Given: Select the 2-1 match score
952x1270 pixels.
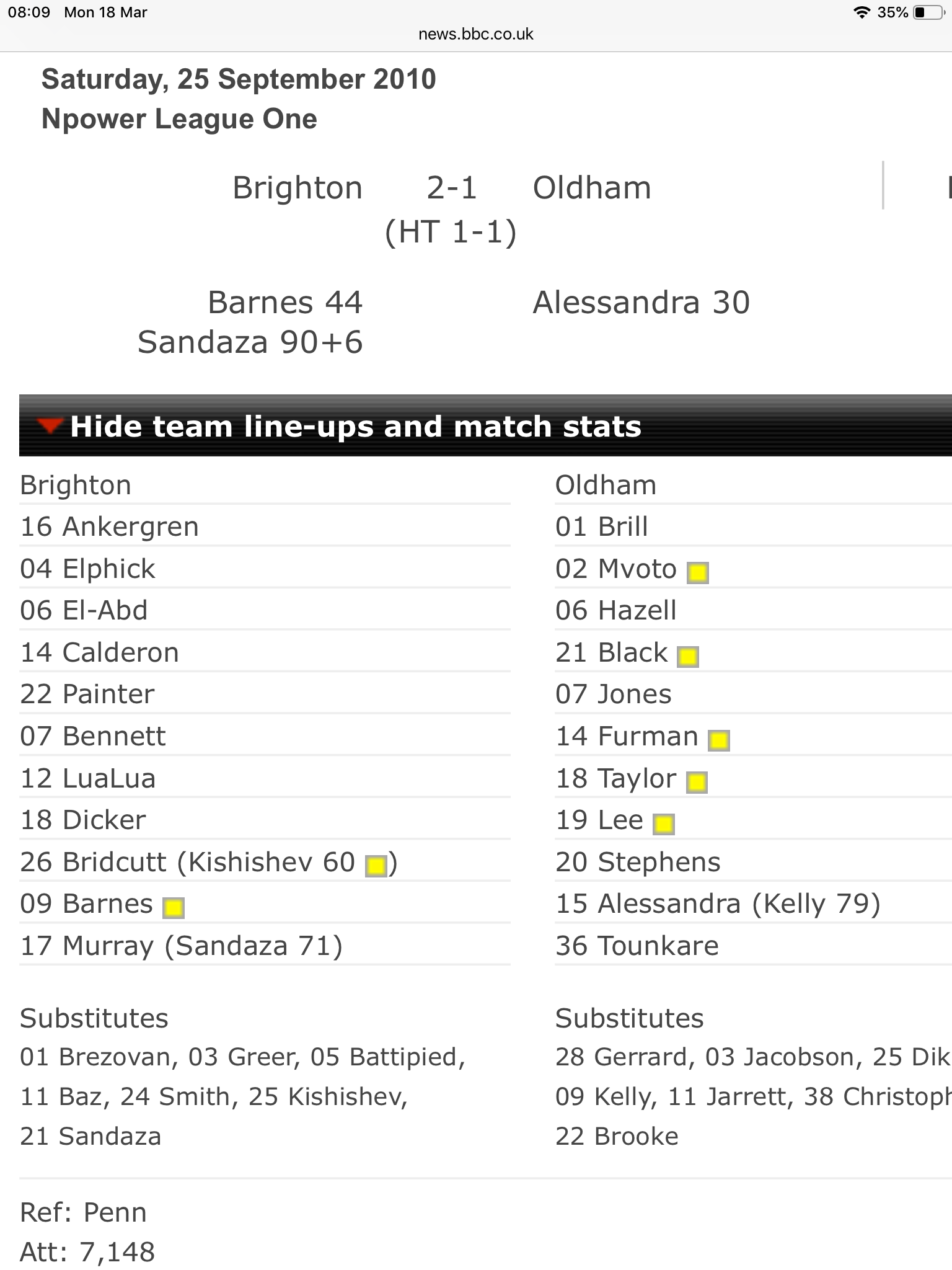Looking at the screenshot, I should [452, 188].
